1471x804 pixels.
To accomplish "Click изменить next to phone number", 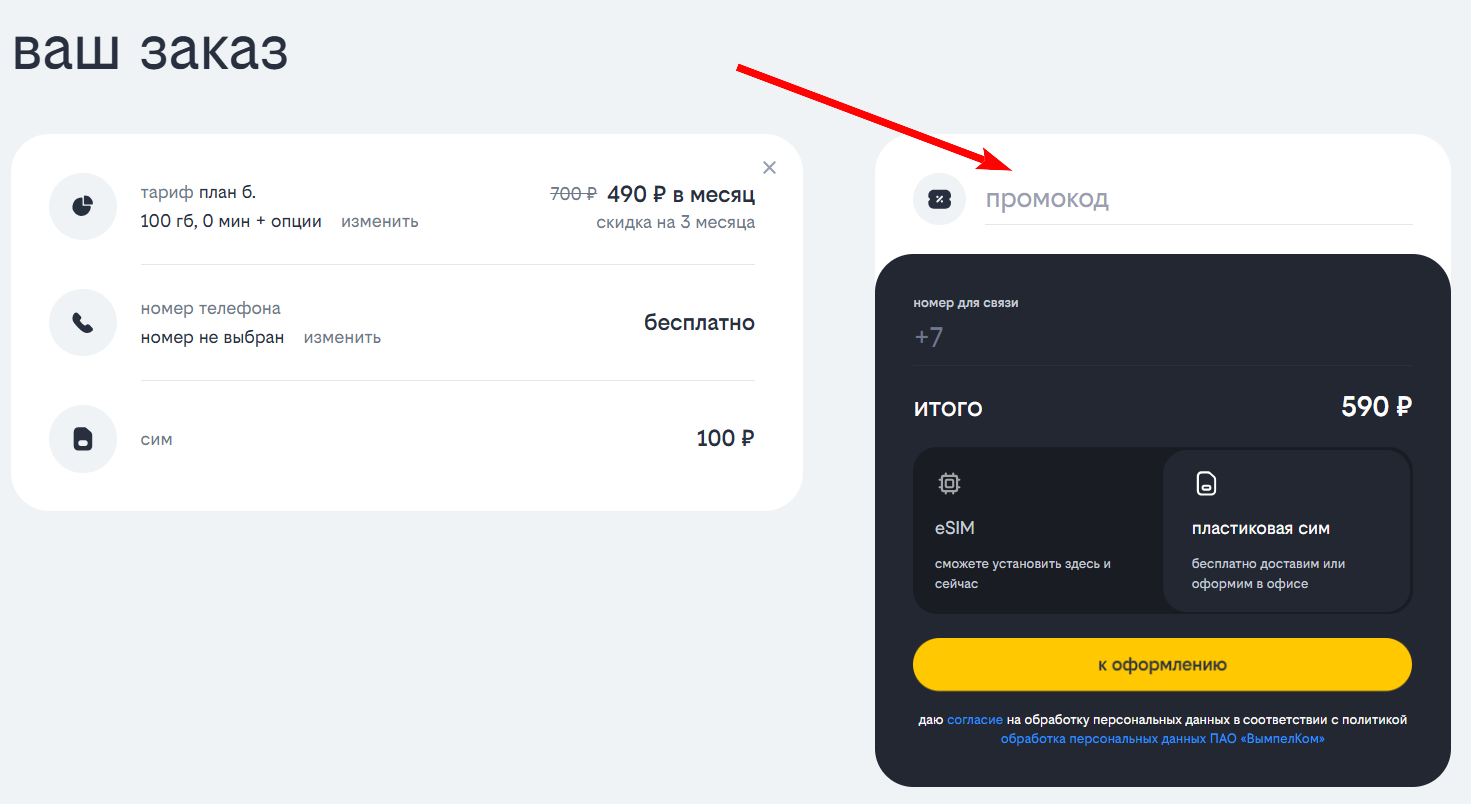I will (342, 337).
